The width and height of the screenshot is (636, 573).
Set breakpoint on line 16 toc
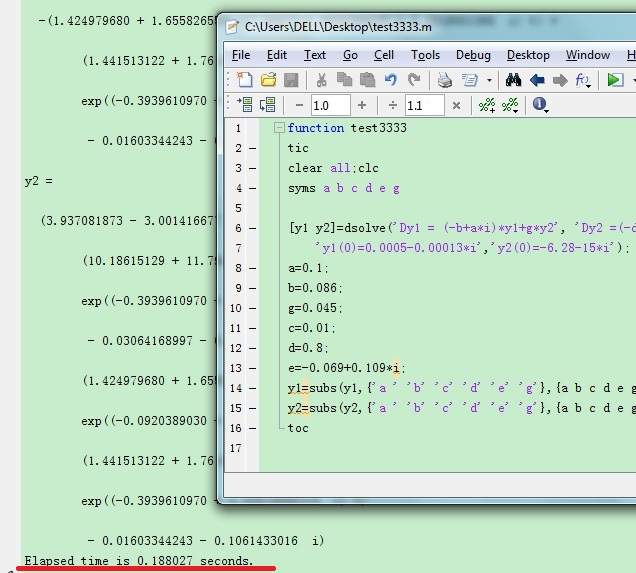click(x=252, y=428)
